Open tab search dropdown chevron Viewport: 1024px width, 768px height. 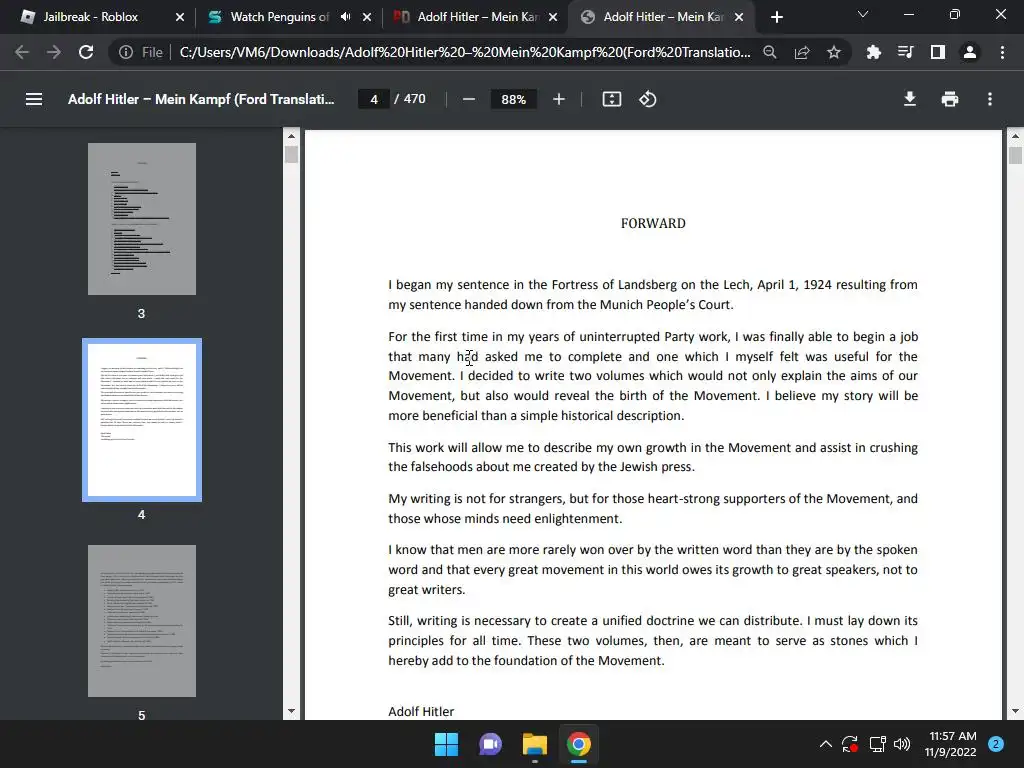863,14
